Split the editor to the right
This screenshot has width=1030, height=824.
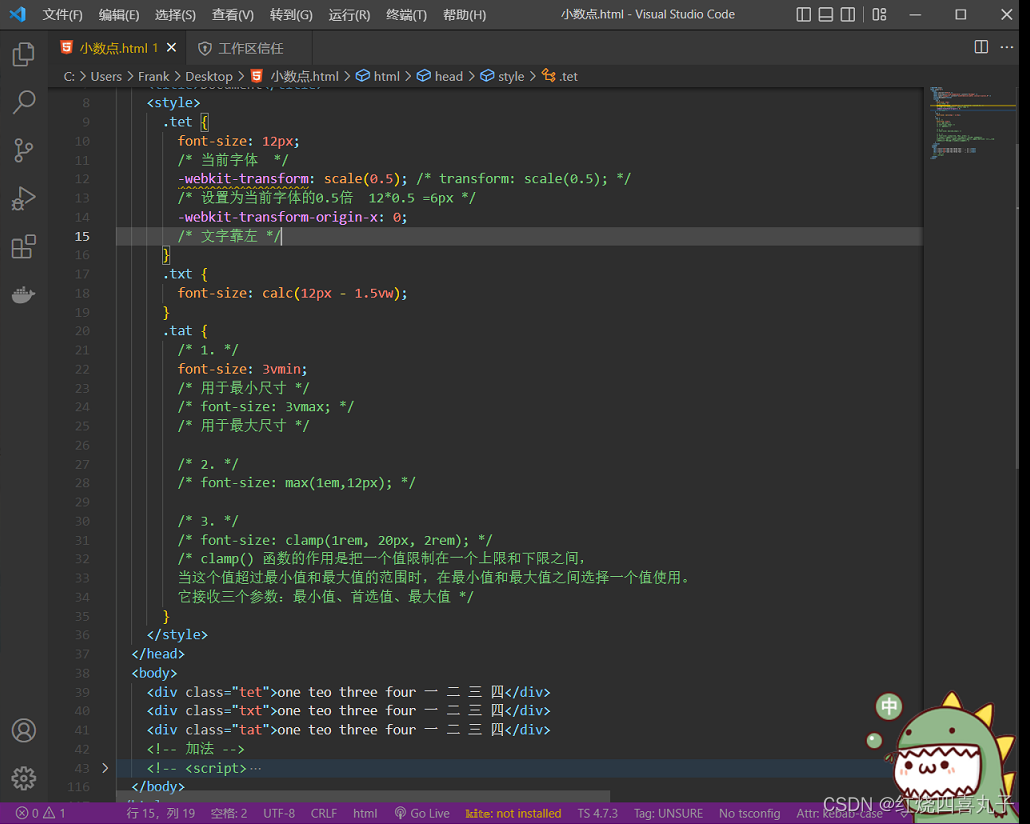click(981, 47)
